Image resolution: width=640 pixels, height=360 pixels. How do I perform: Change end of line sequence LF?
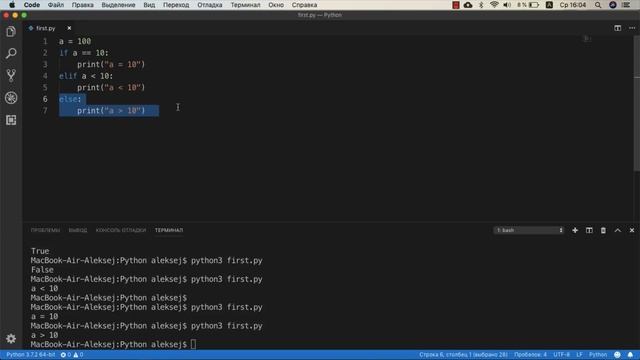pyautogui.click(x=579, y=355)
